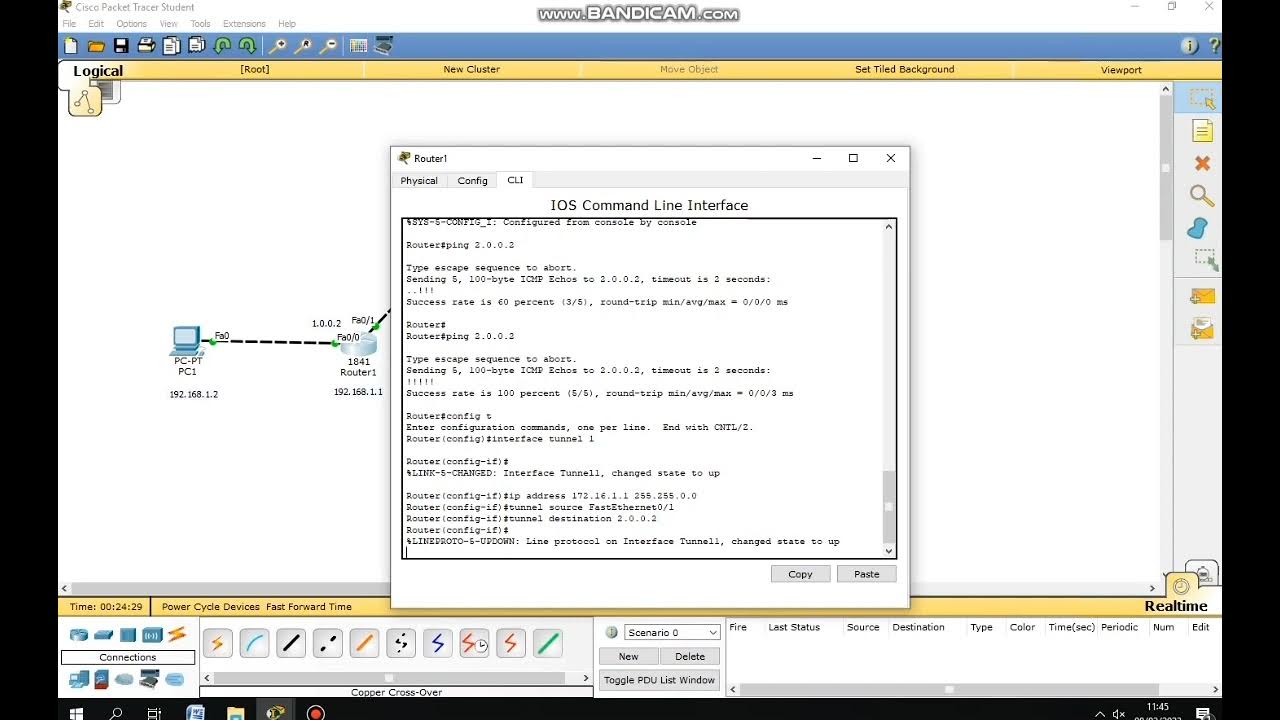
Task: Add a complex PDU with the open envelope
Action: point(1202,329)
